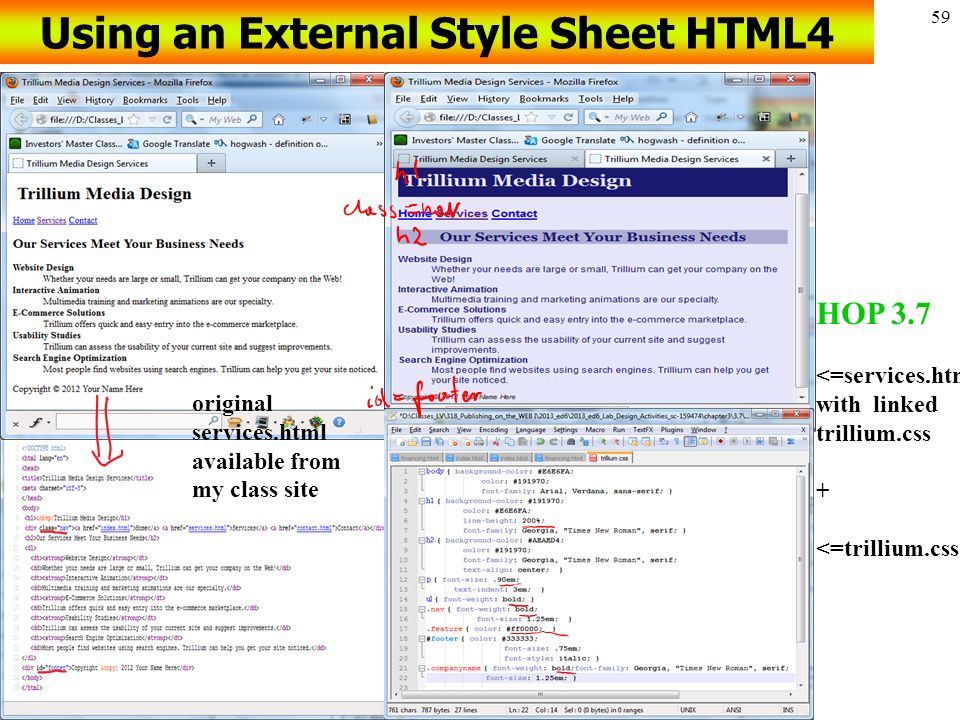Click the green Undo arrow in Notepad++

[540, 441]
